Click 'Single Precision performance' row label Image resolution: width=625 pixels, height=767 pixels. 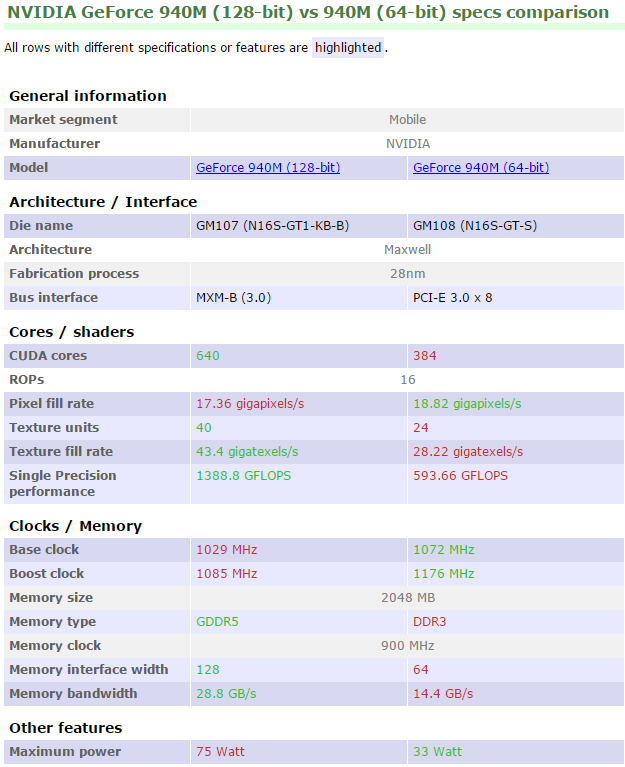[x=63, y=483]
